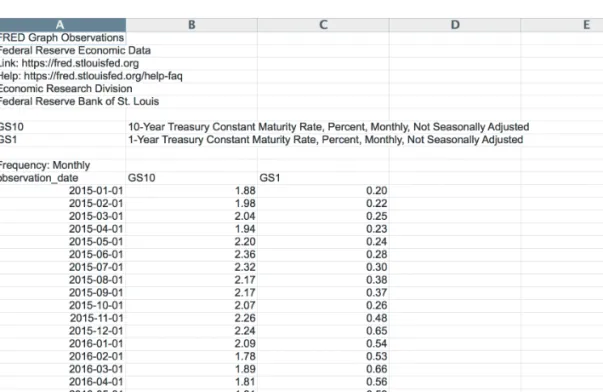Viewport: 603px width, 392px height.
Task: Select the GS10 label in column A
Action: pos(63,127)
